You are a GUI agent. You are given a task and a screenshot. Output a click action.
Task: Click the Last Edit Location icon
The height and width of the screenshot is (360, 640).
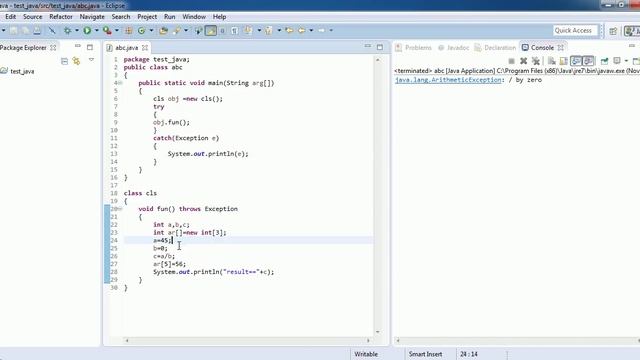click(289, 30)
